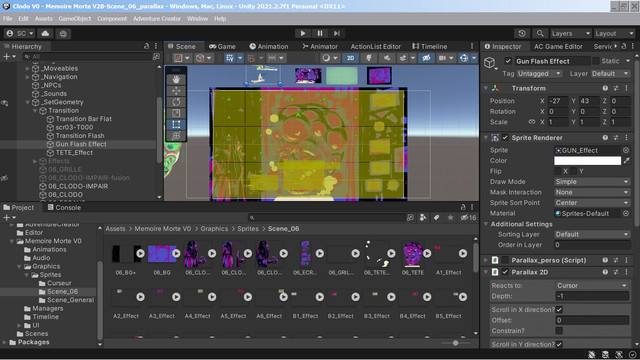Open the GameObject menu
This screenshot has height=360, width=640.
[75, 19]
